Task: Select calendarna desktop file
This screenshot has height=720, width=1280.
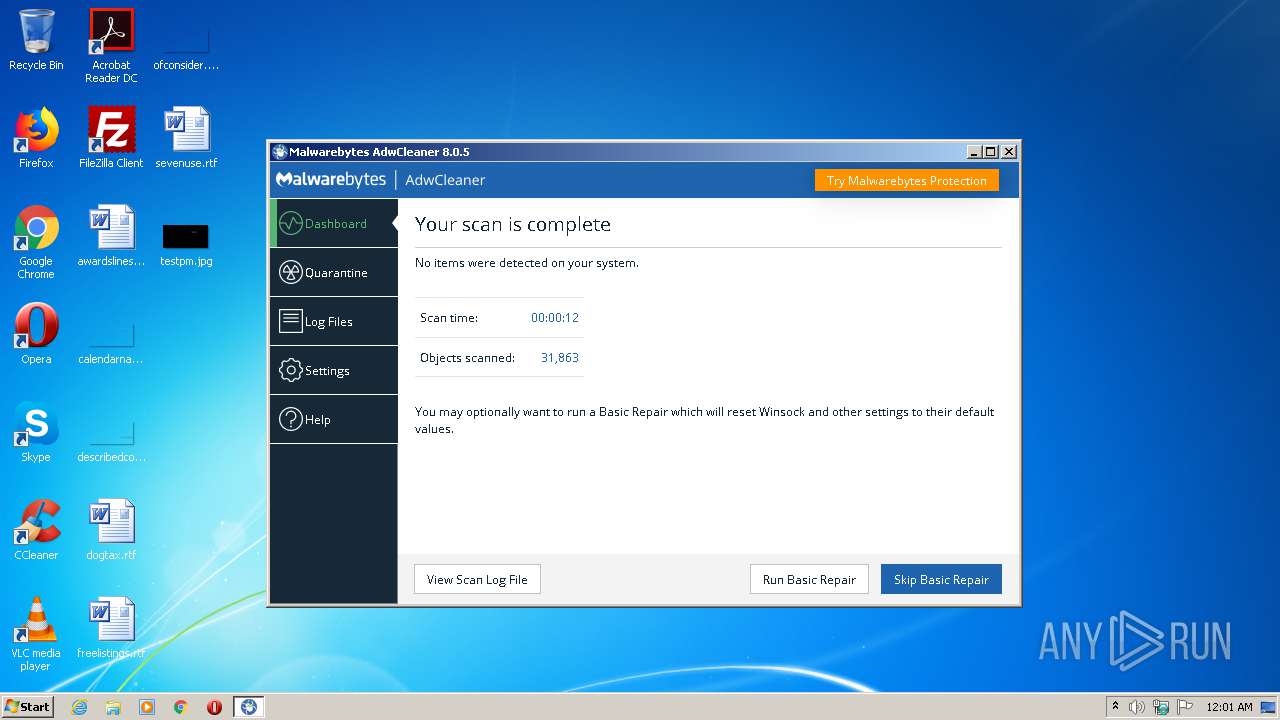Action: coord(111,342)
